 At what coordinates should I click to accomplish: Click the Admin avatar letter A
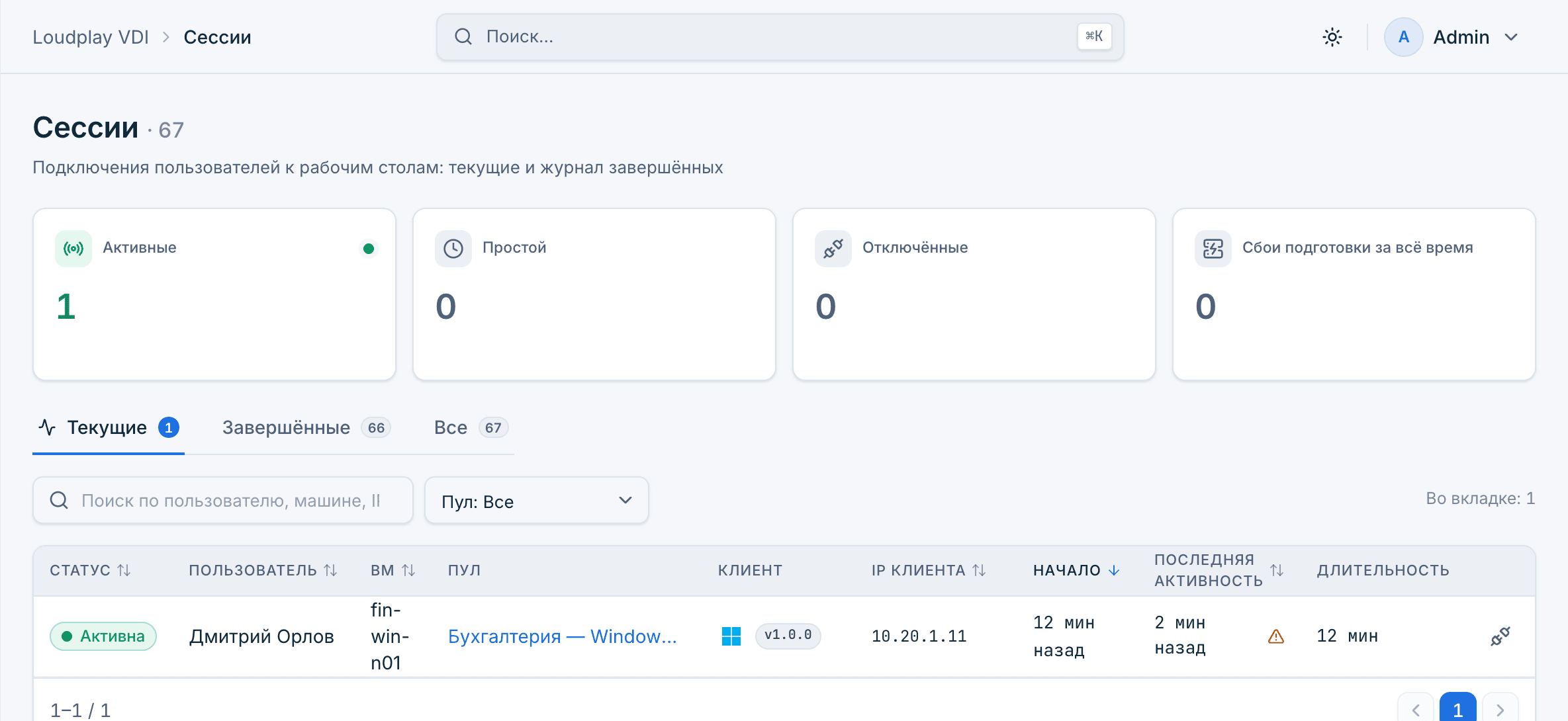[x=1403, y=37]
